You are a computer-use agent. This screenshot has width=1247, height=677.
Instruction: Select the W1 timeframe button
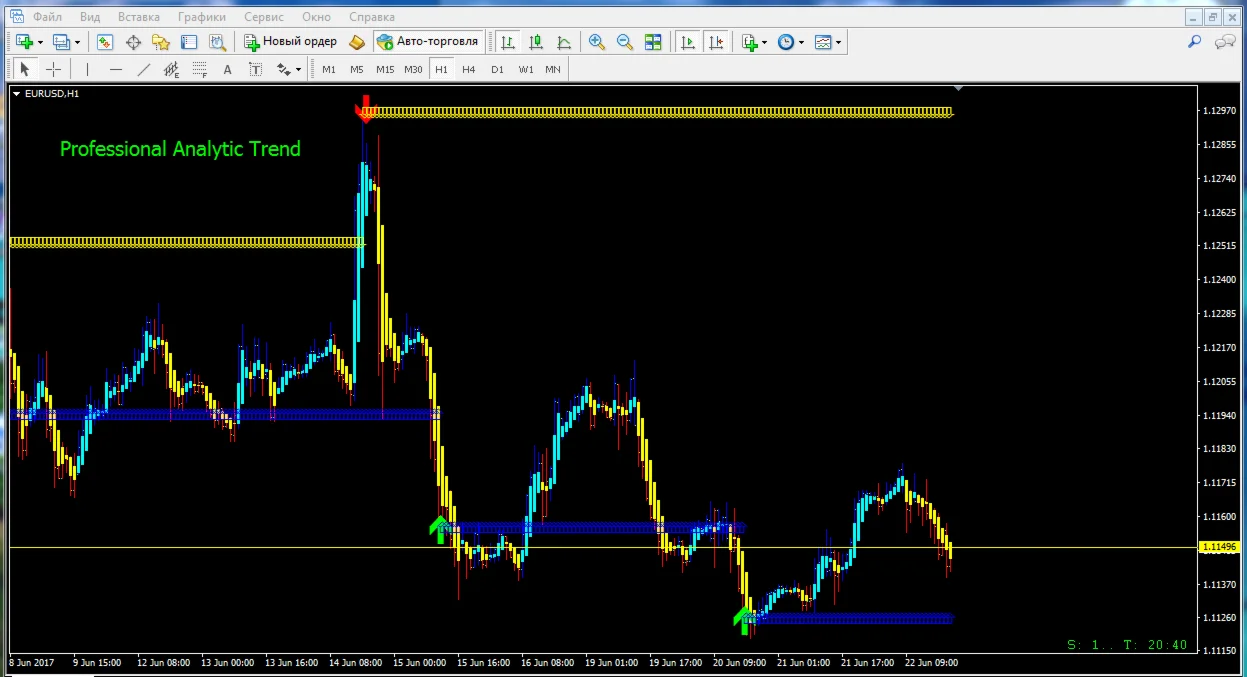526,69
